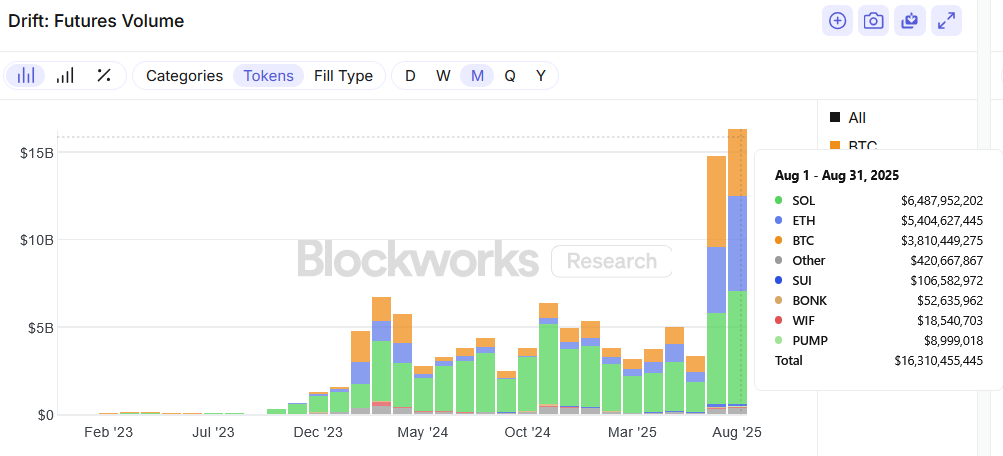
Task: Click the $10B y-axis label
Action: pos(37,240)
